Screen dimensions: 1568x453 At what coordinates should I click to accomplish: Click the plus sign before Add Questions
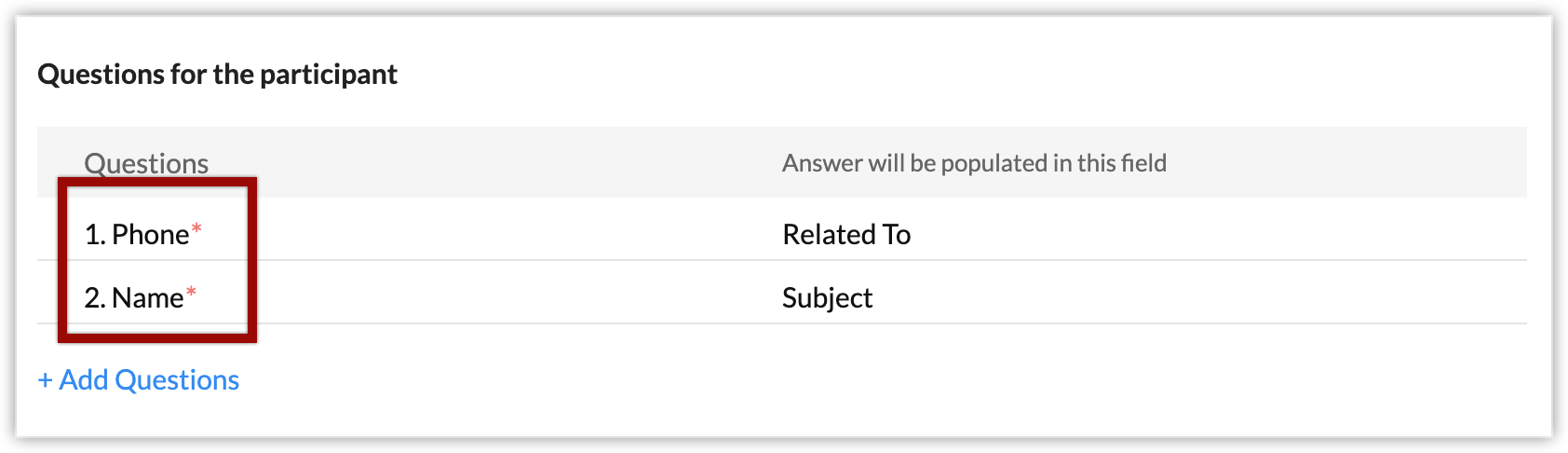pos(45,380)
